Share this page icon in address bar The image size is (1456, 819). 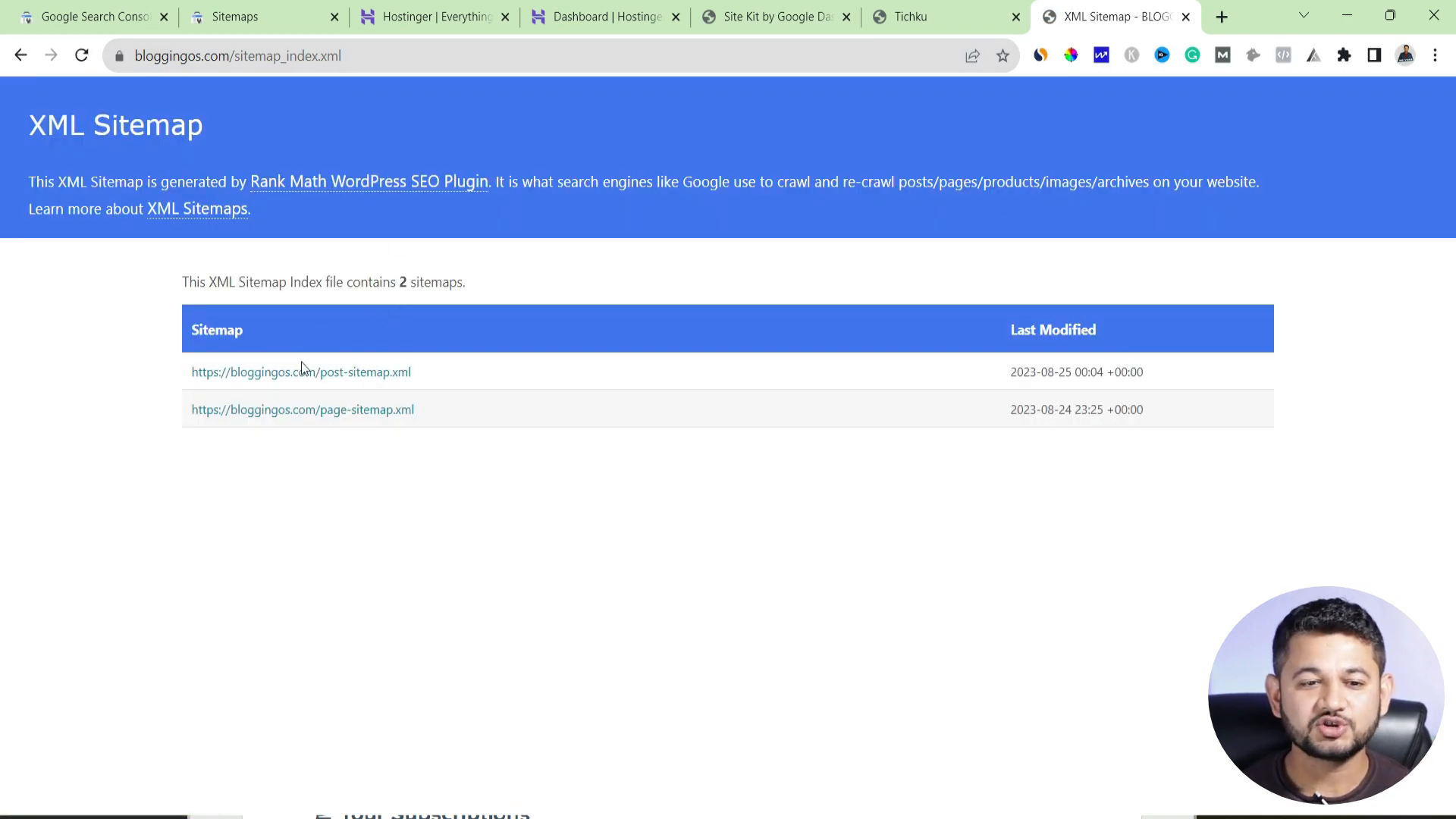click(972, 56)
